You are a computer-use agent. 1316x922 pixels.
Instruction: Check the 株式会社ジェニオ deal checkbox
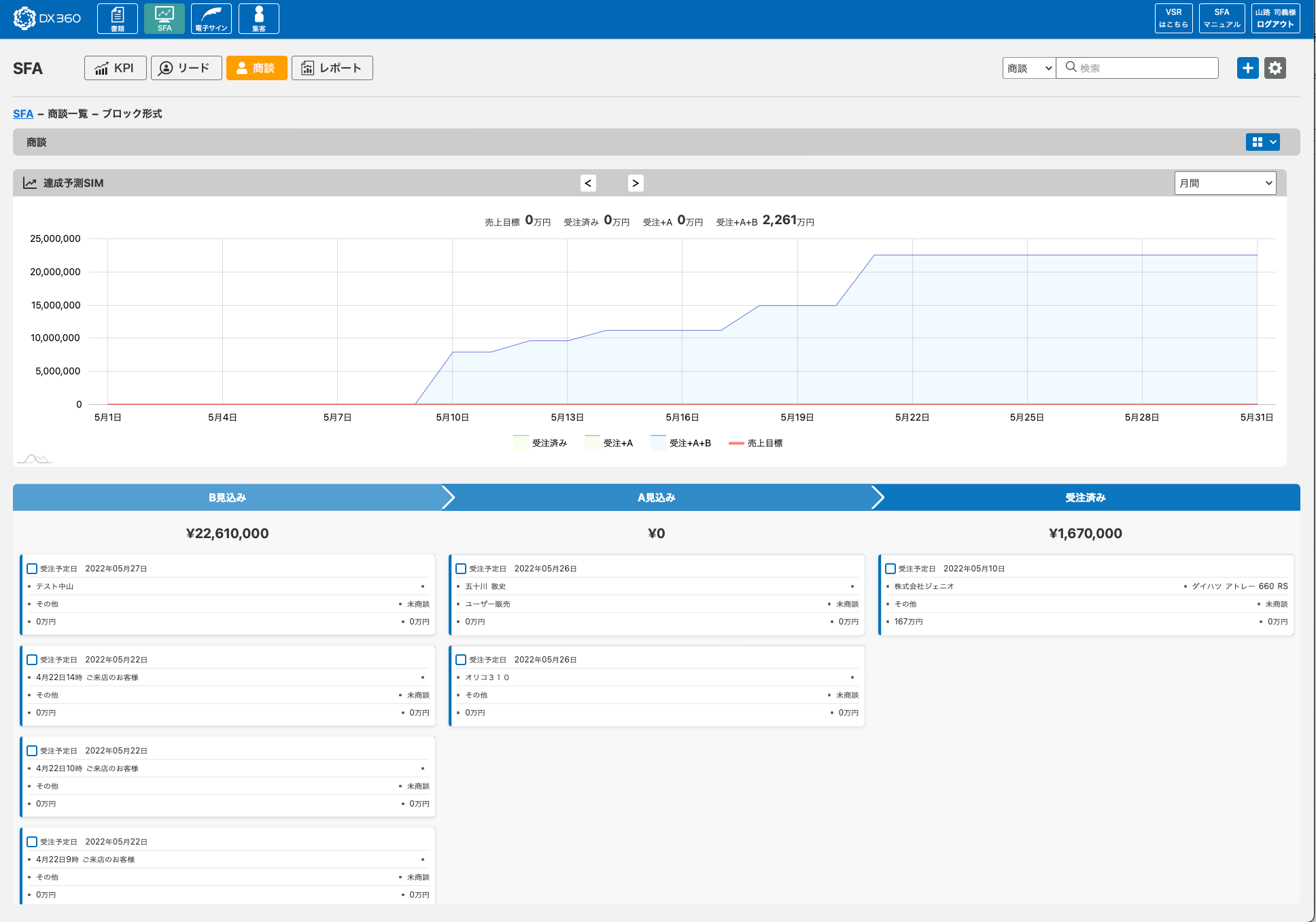(890, 569)
